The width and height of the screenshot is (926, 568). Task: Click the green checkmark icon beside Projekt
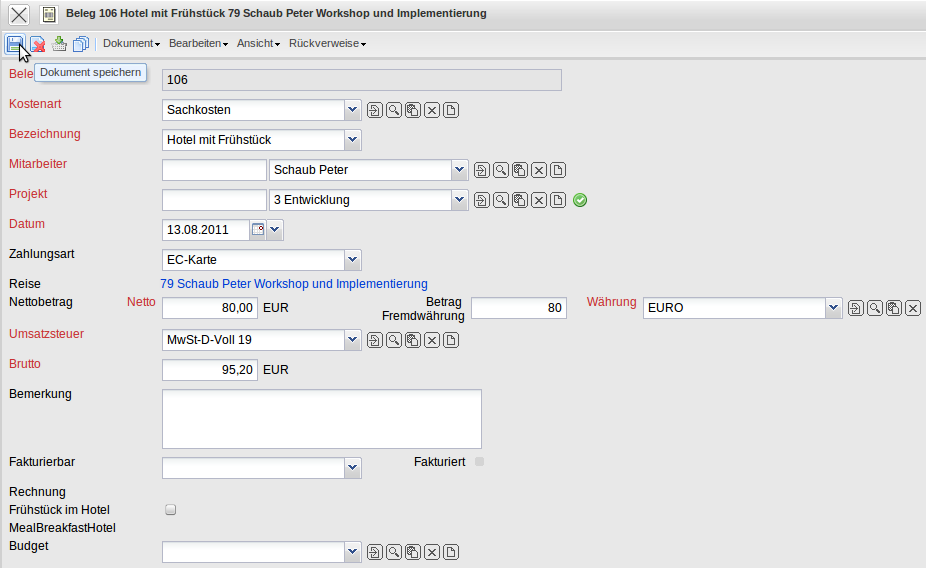click(x=580, y=200)
